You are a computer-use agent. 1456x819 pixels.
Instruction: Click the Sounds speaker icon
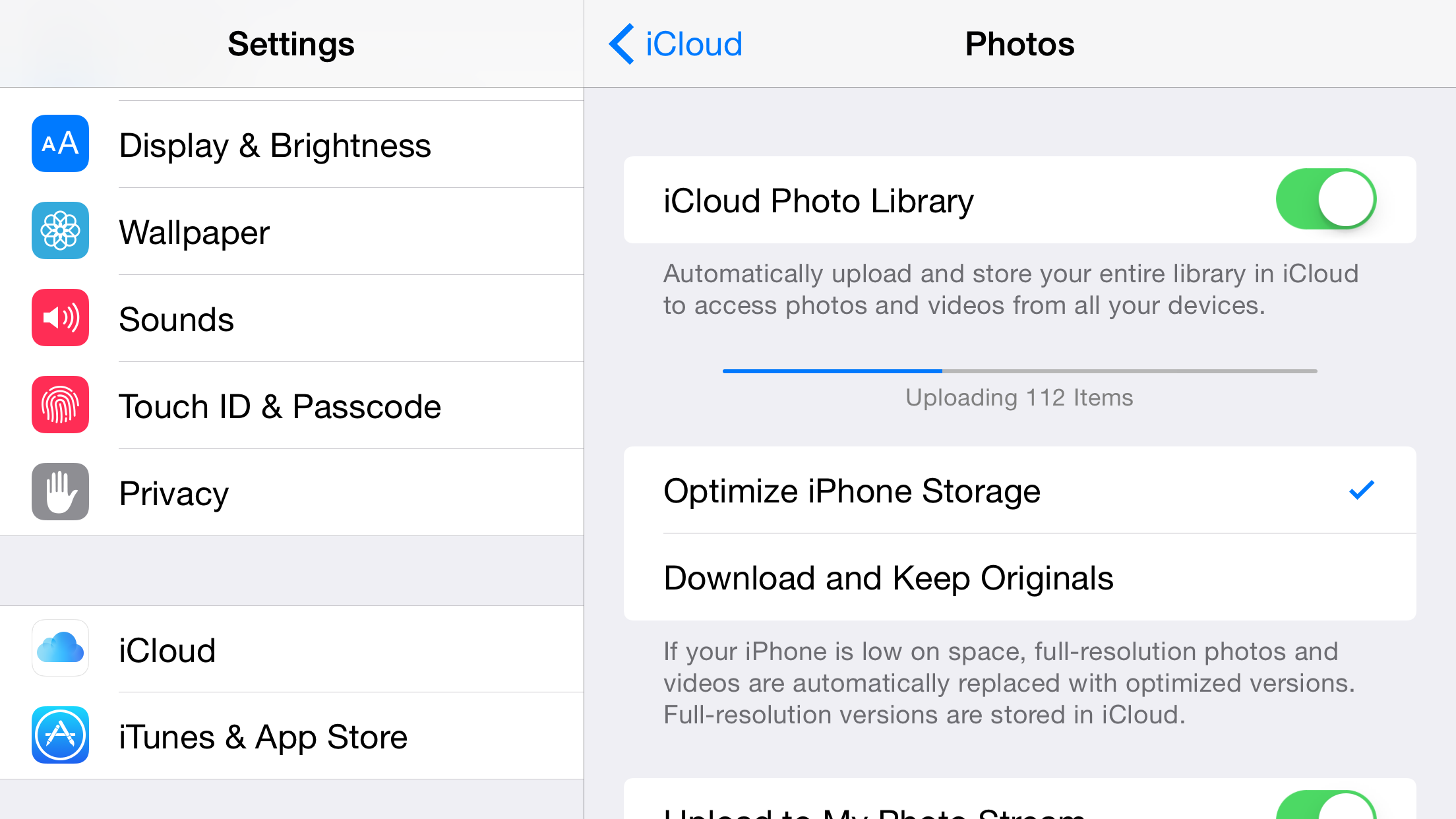[x=59, y=318]
